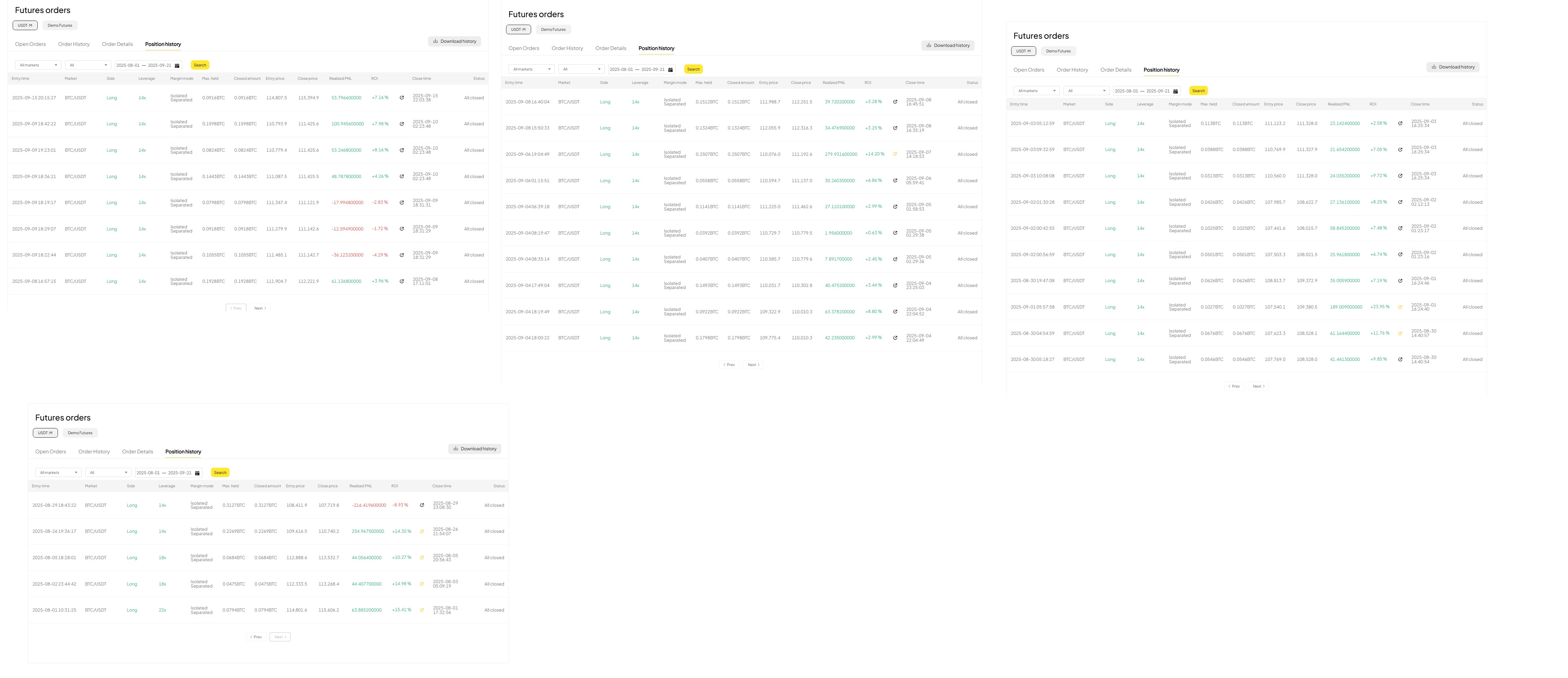This screenshot has height=678, width=1568.
Task: Select the USDT-M toggle in the bottom panel
Action: tap(45, 433)
